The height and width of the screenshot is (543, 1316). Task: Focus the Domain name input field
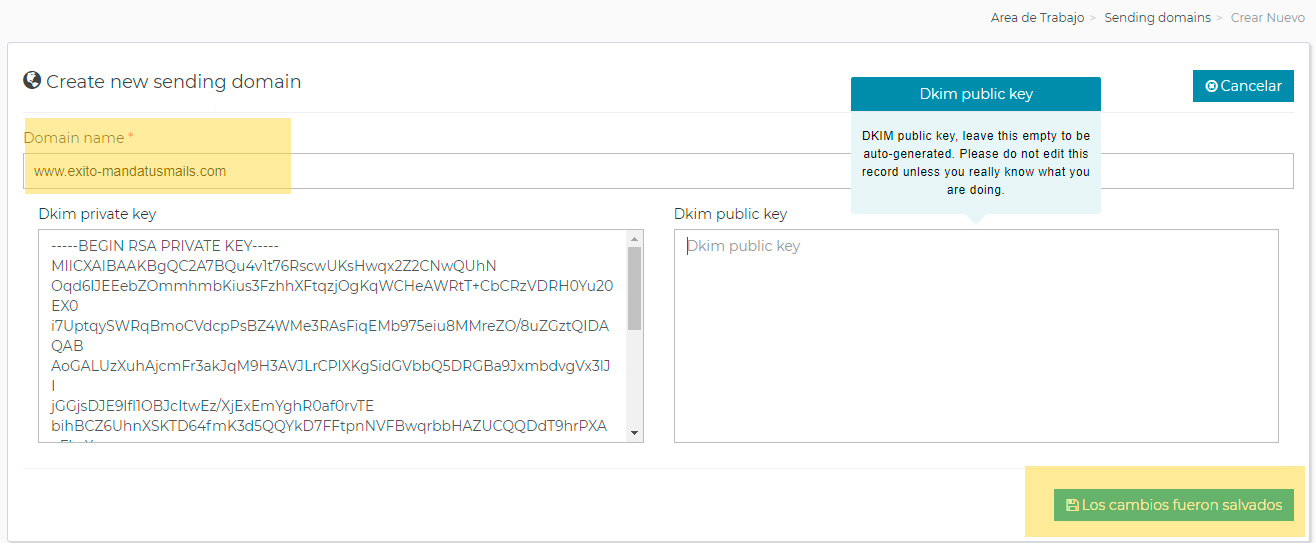[x=658, y=171]
